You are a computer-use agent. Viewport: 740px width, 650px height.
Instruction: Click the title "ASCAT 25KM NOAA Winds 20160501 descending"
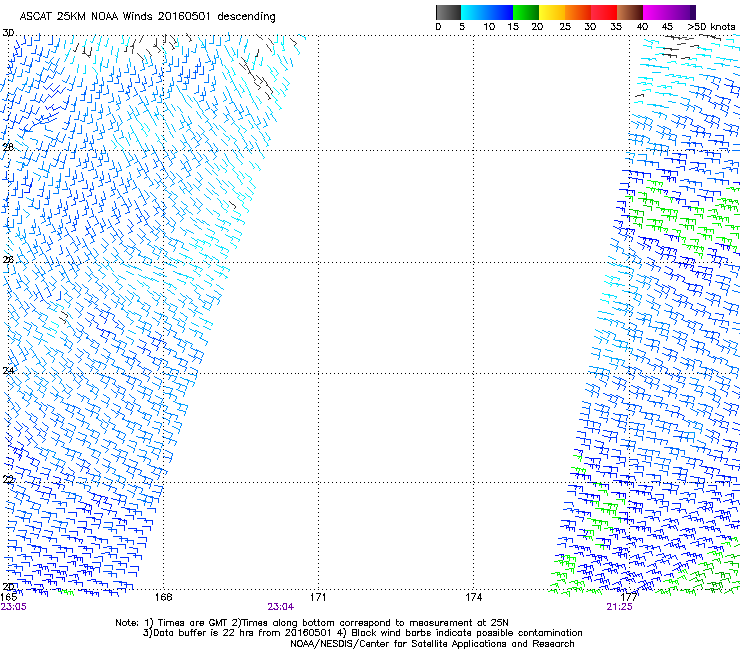tap(147, 17)
